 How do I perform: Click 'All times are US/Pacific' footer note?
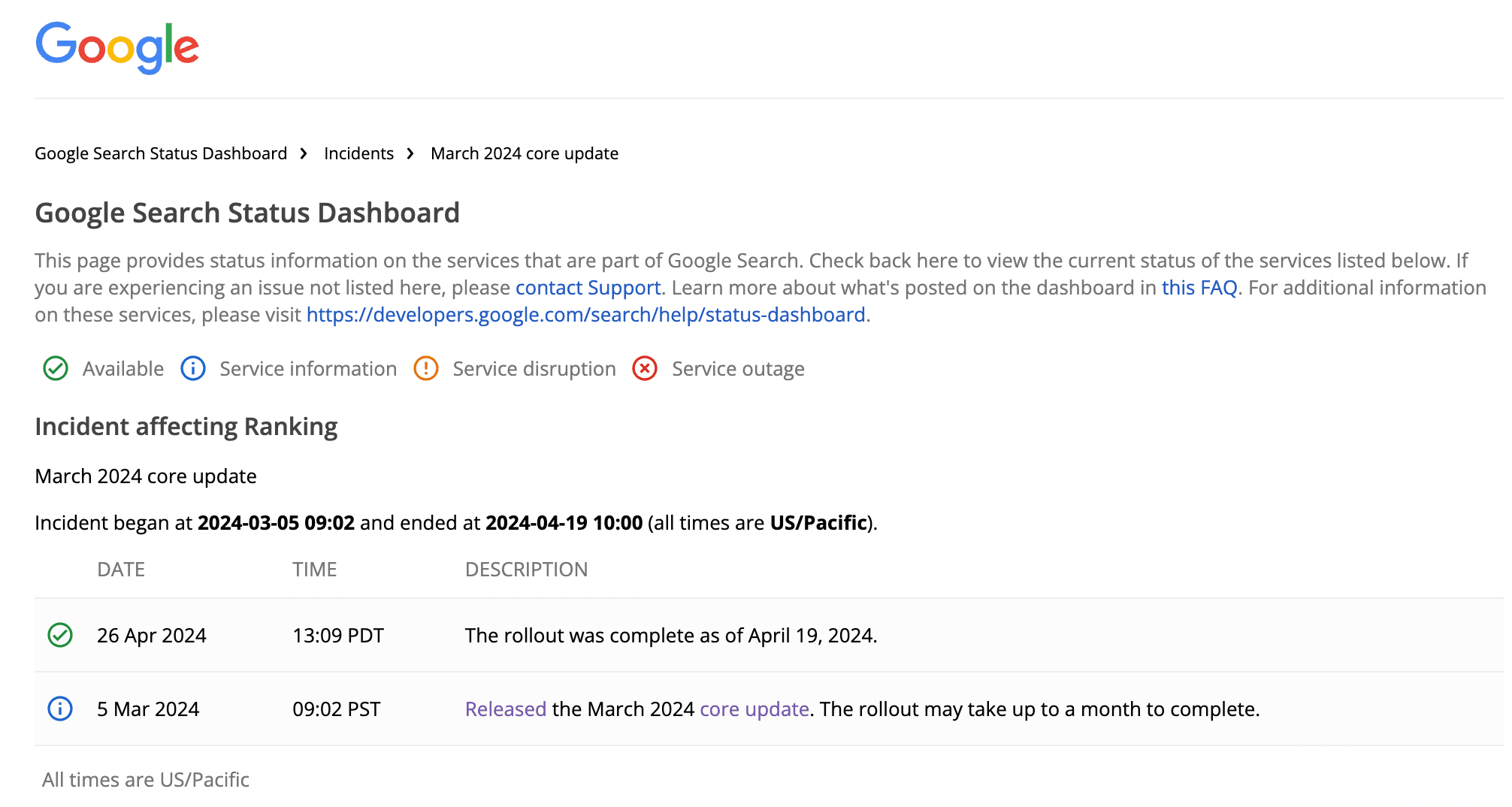[146, 780]
